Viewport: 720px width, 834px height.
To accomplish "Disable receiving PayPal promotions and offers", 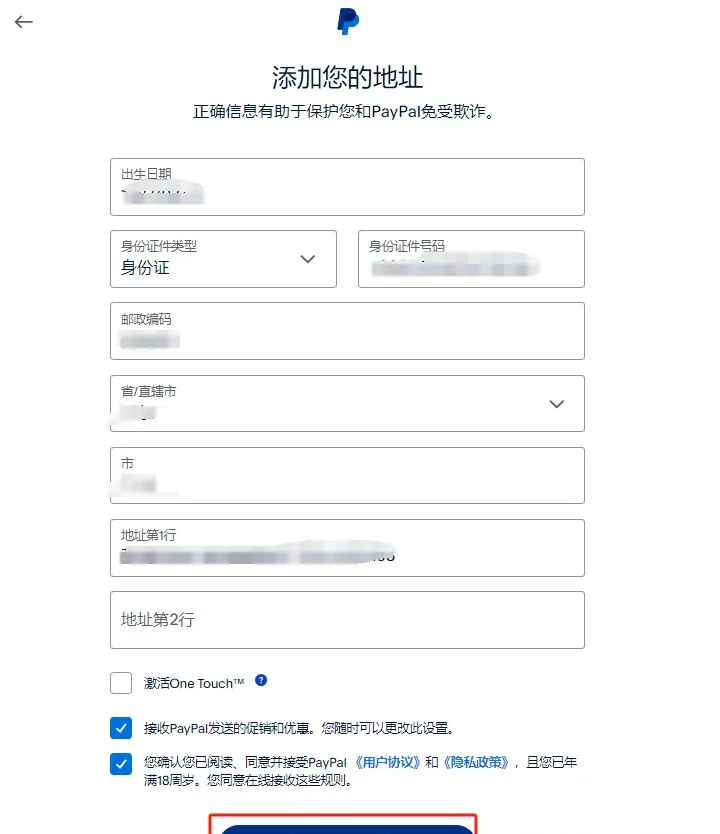I will coord(120,728).
